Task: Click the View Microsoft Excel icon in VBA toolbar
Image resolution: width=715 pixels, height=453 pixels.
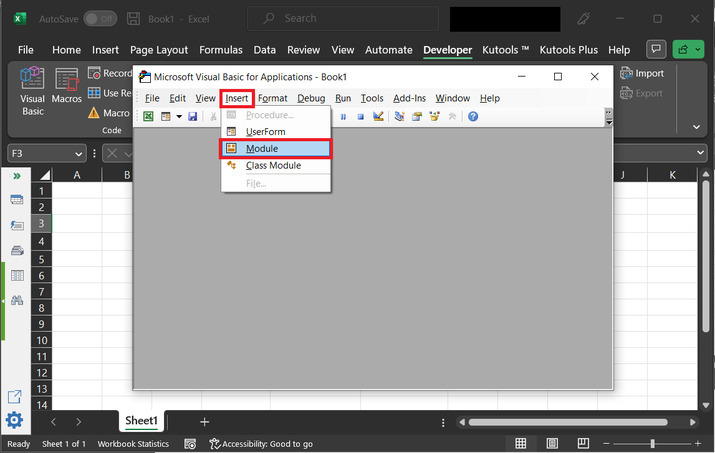Action: [148, 116]
